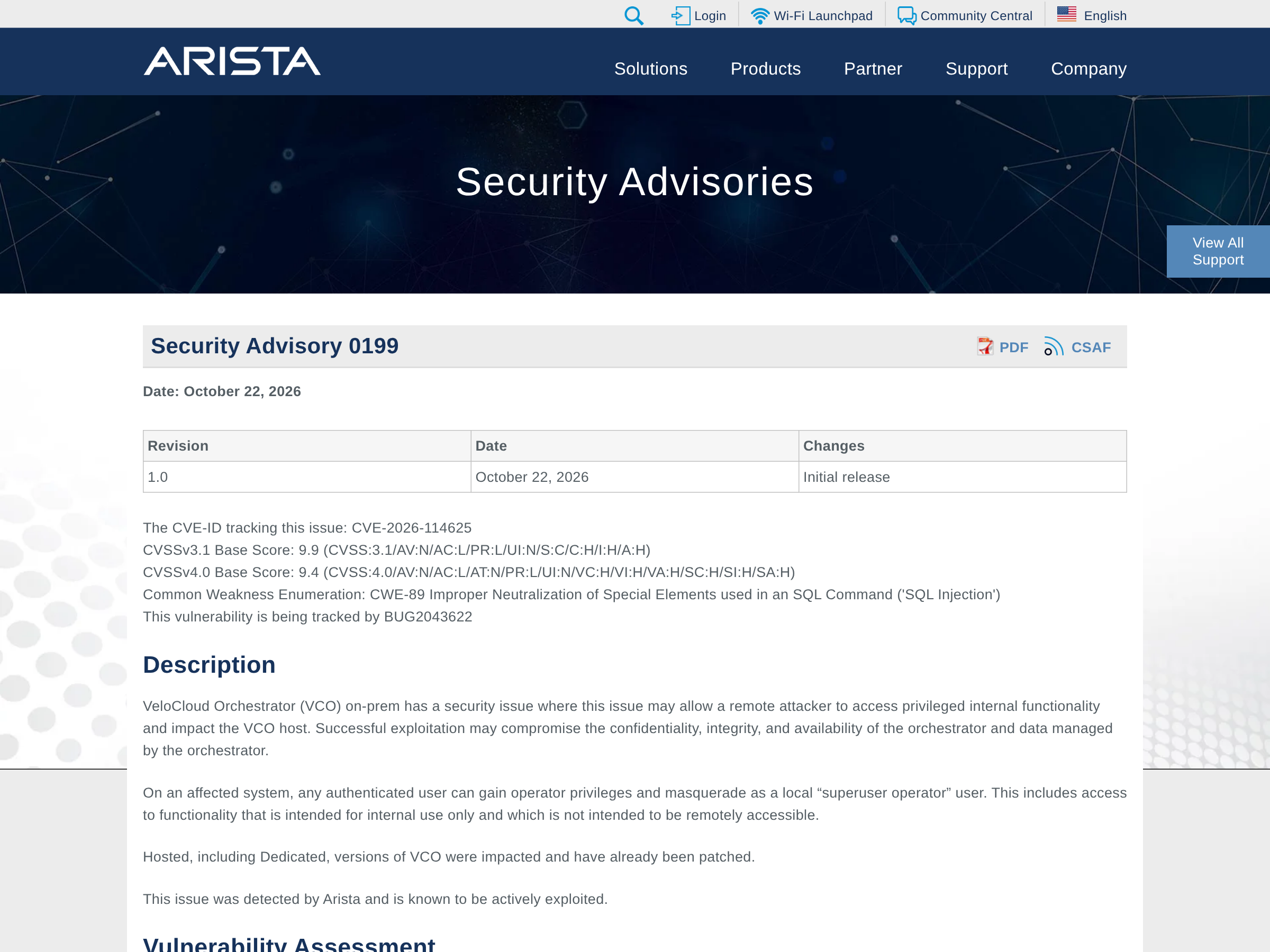The height and width of the screenshot is (952, 1270).
Task: Click the BUG2043622 tracking line
Action: tap(307, 617)
